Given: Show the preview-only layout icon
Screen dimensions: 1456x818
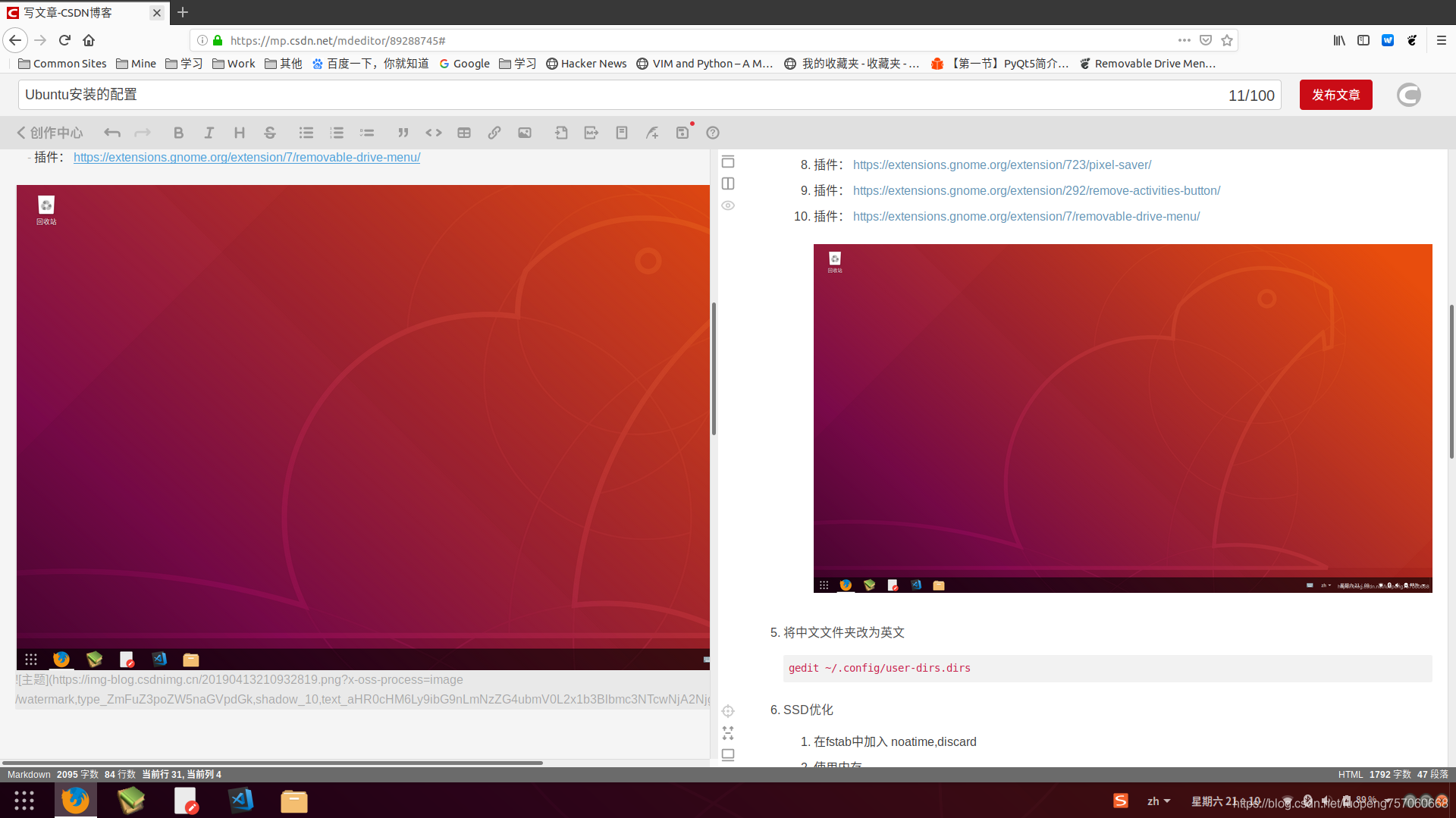Looking at the screenshot, I should (728, 161).
